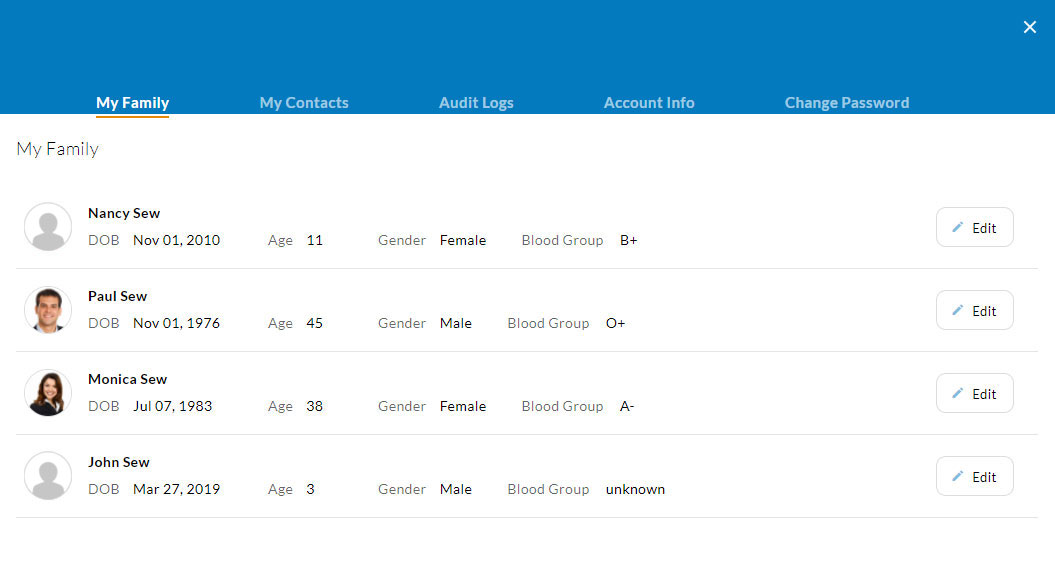Open the Change Password tab
The image size is (1055, 563).
pyautogui.click(x=846, y=103)
